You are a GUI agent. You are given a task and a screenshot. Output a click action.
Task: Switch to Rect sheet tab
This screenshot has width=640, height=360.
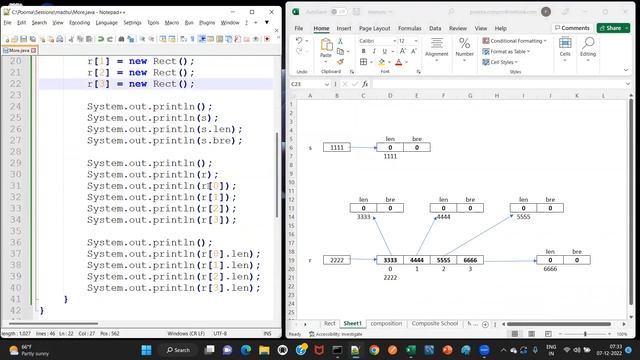(x=329, y=323)
